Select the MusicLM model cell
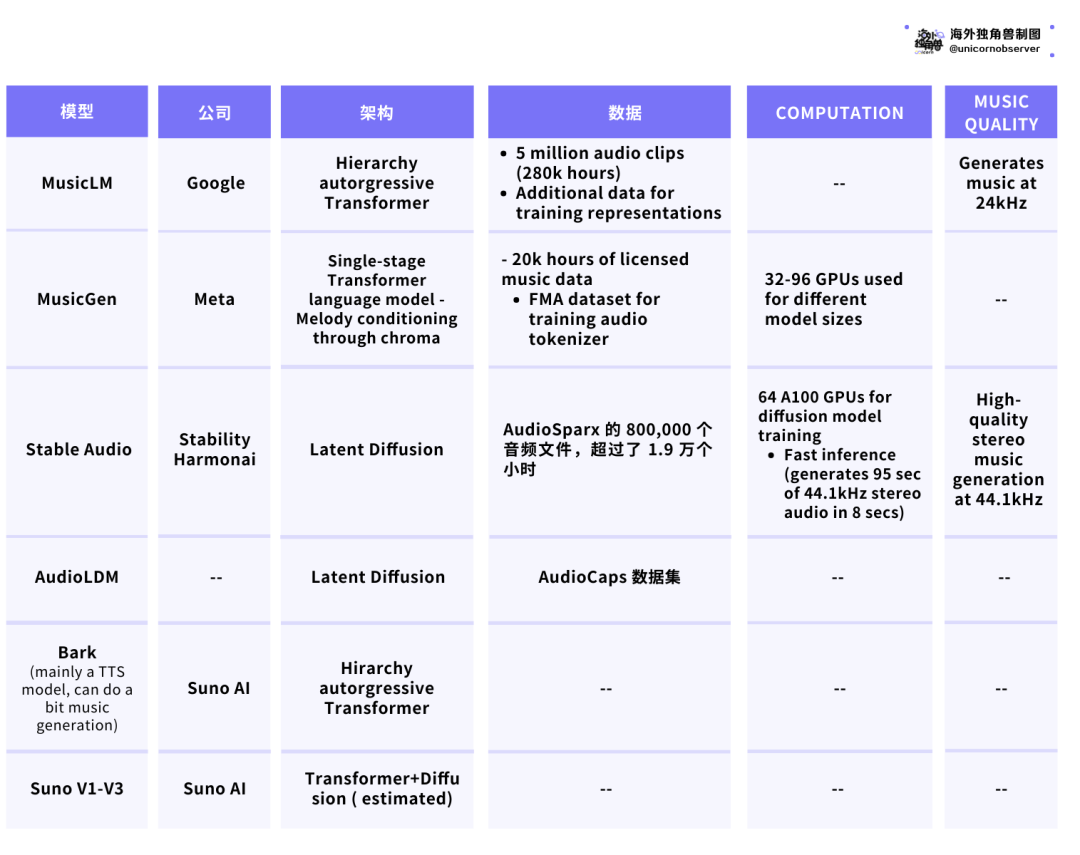The width and height of the screenshot is (1080, 855). tap(77, 183)
